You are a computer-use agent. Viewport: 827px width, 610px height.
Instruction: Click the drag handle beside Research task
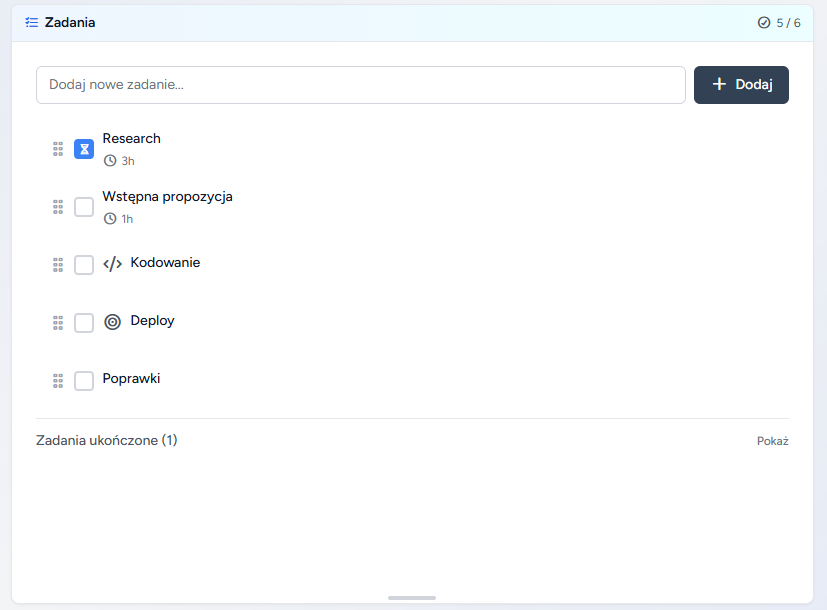click(58, 149)
